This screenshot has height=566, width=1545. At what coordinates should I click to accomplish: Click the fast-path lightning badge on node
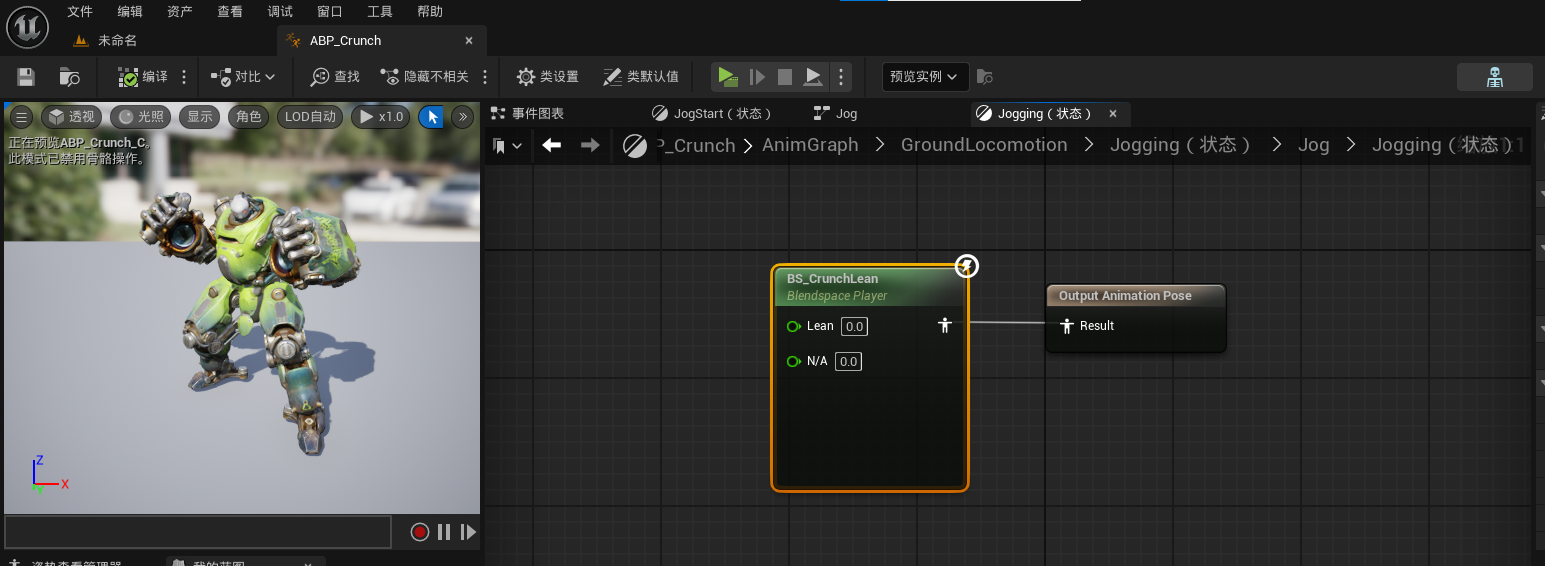[966, 266]
